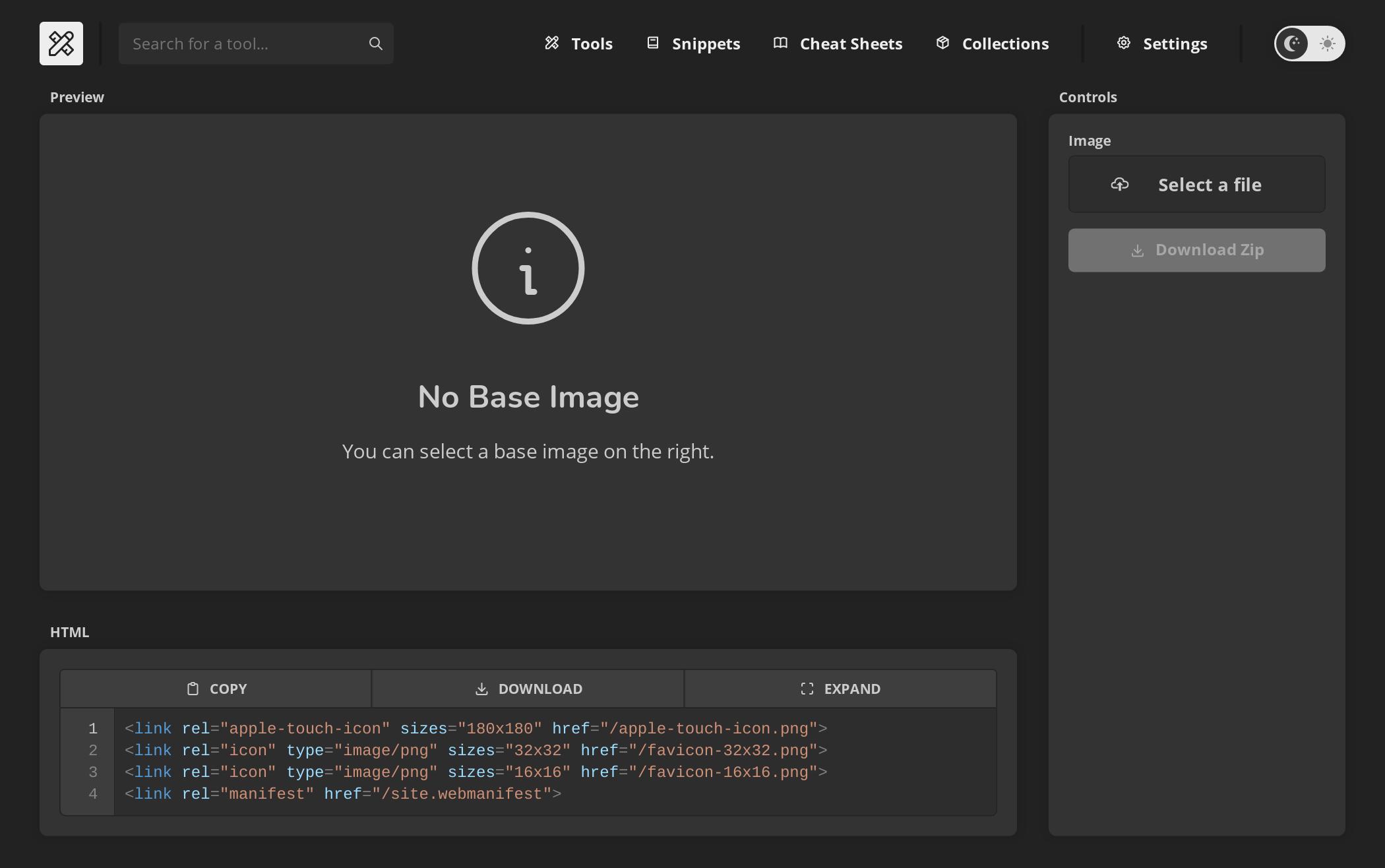Viewport: 1385px width, 868px height.
Task: Click the Settings gear icon
Action: pos(1124,42)
